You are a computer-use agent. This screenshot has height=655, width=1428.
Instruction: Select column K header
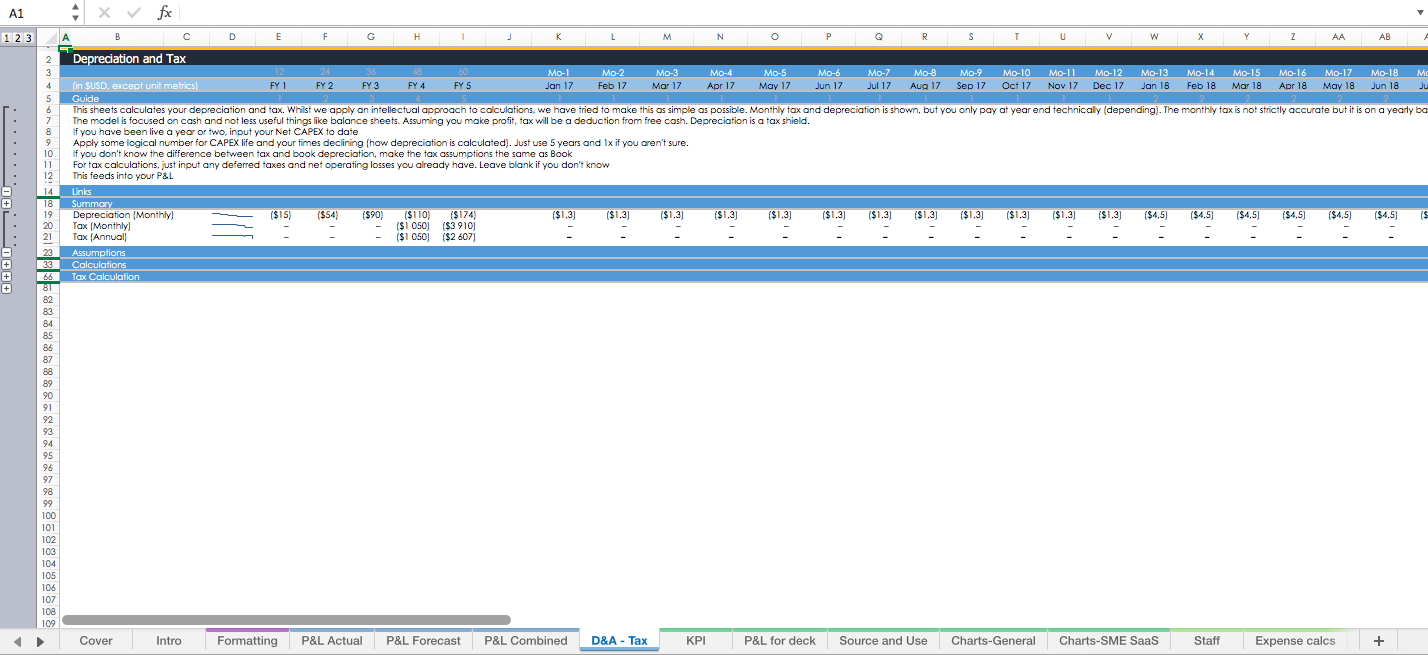[x=558, y=38]
